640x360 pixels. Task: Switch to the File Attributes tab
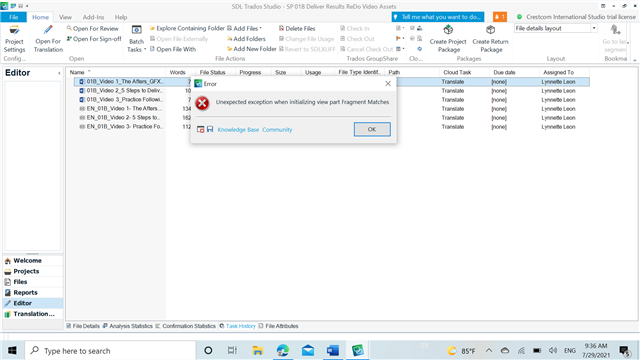[x=278, y=326]
